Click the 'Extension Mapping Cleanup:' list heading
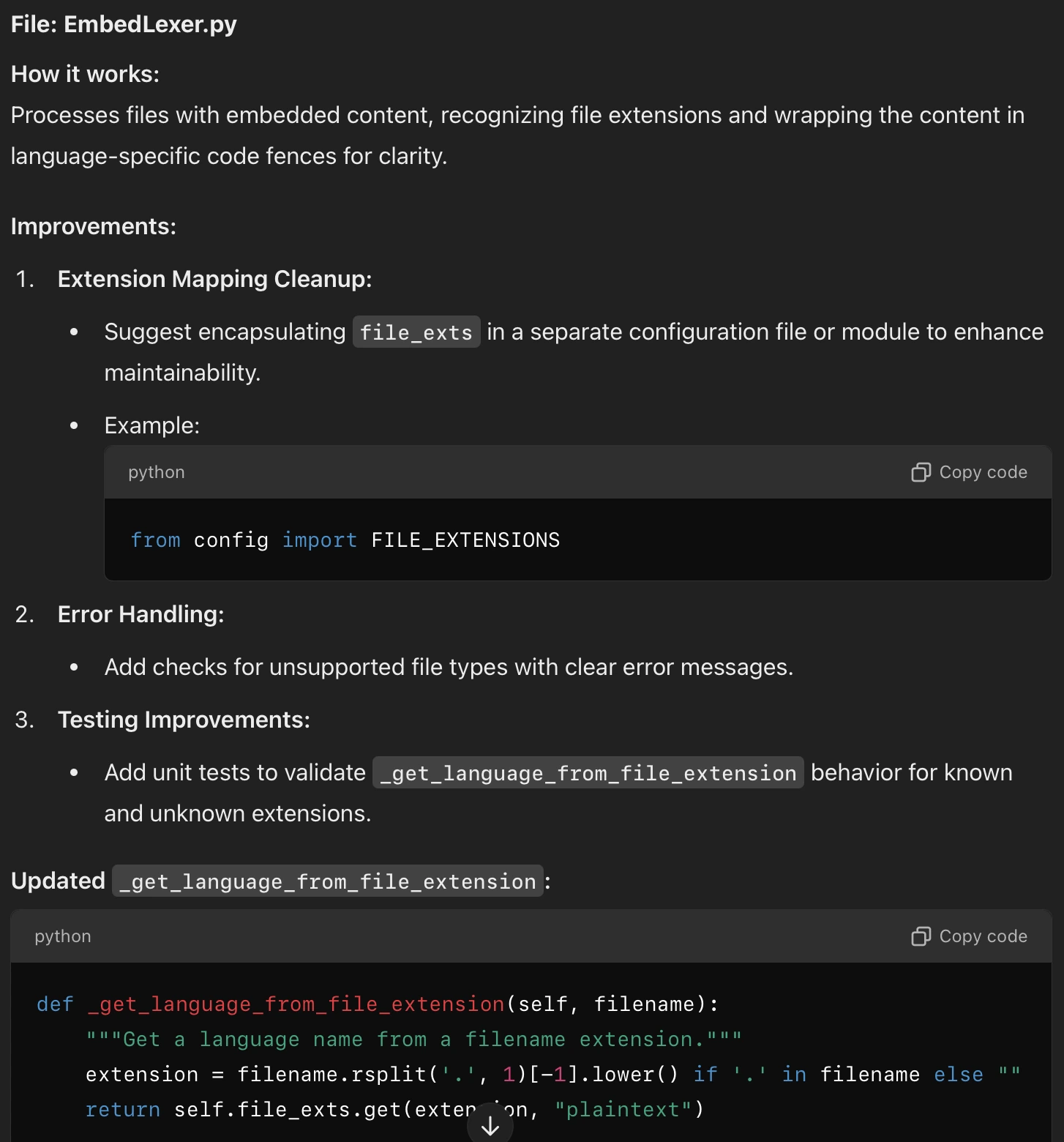1064x1142 pixels. coord(214,279)
